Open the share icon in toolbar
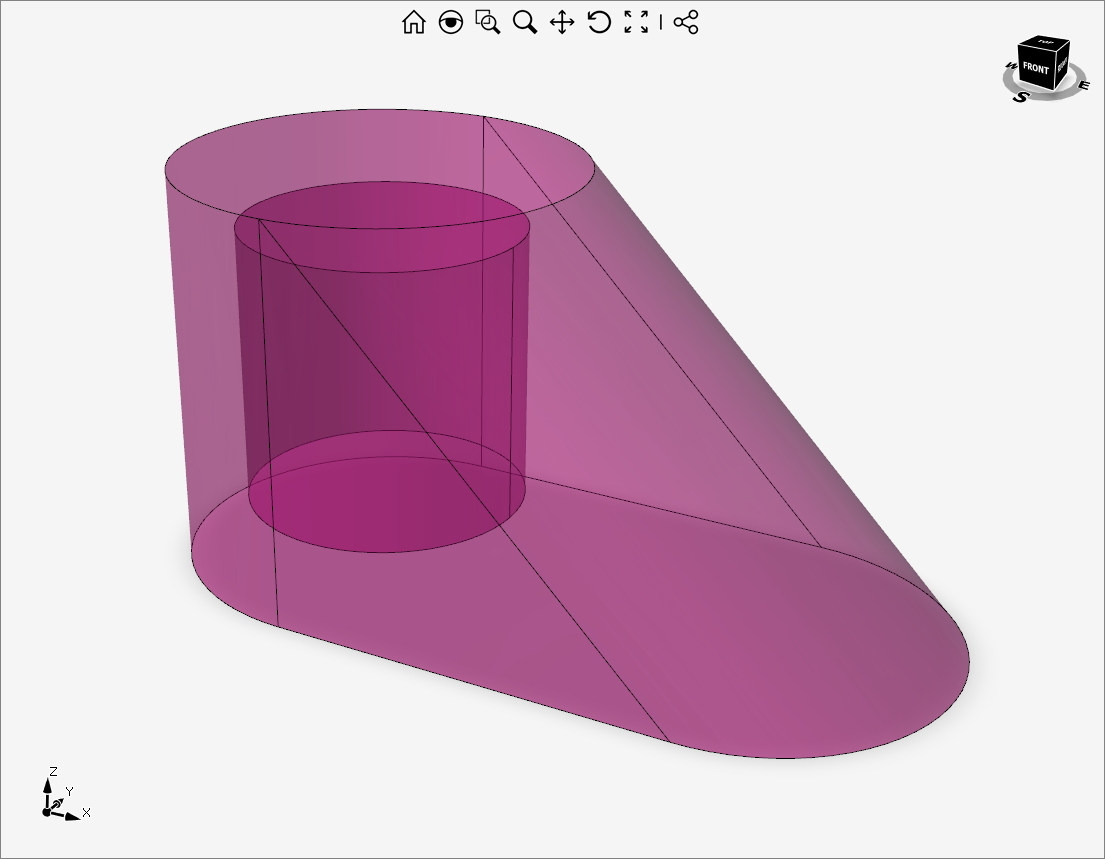 (x=686, y=22)
